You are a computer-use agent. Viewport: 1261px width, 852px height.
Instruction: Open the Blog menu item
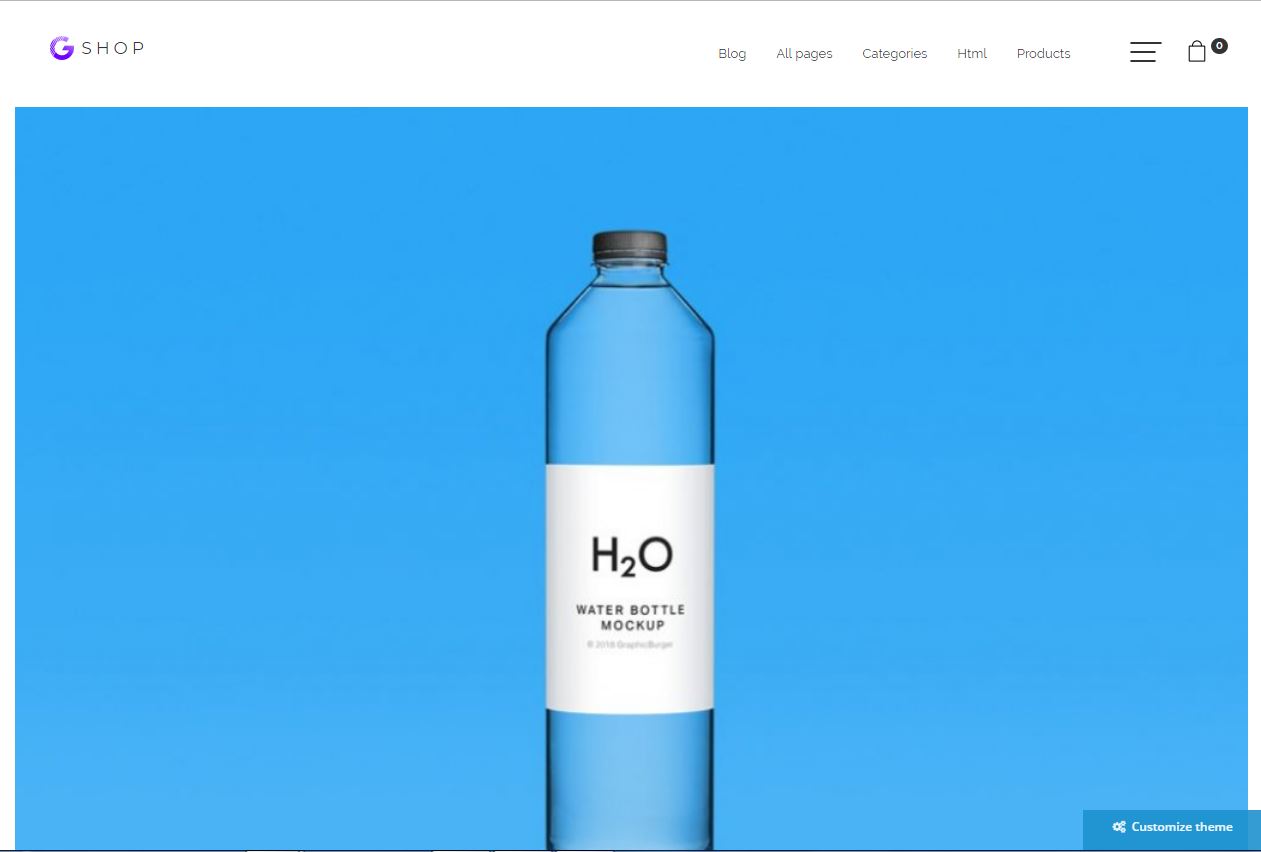pos(732,54)
